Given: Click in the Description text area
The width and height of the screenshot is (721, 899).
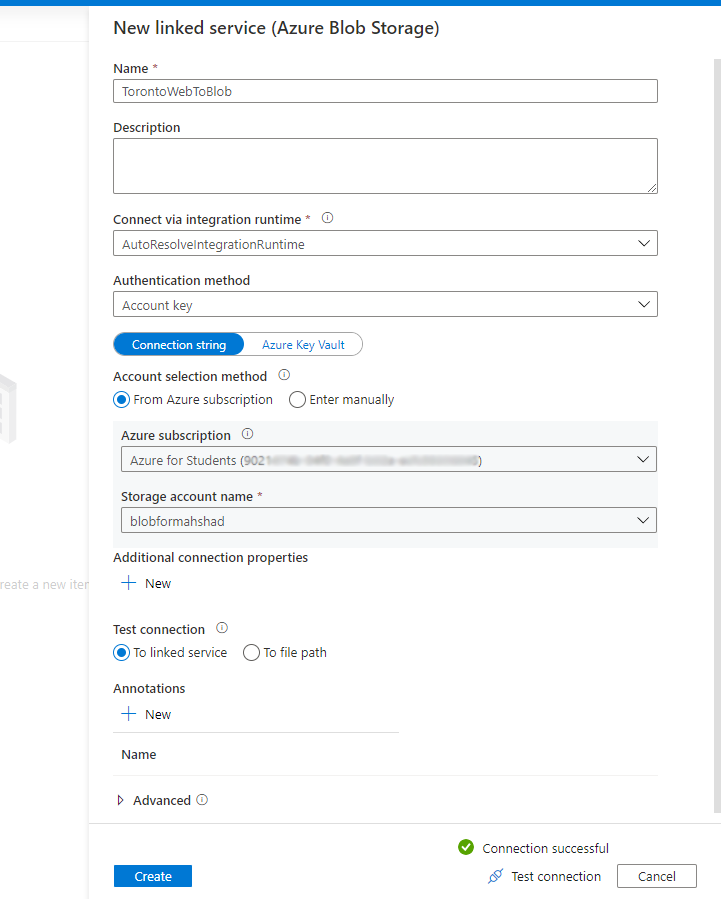Looking at the screenshot, I should click(385, 166).
